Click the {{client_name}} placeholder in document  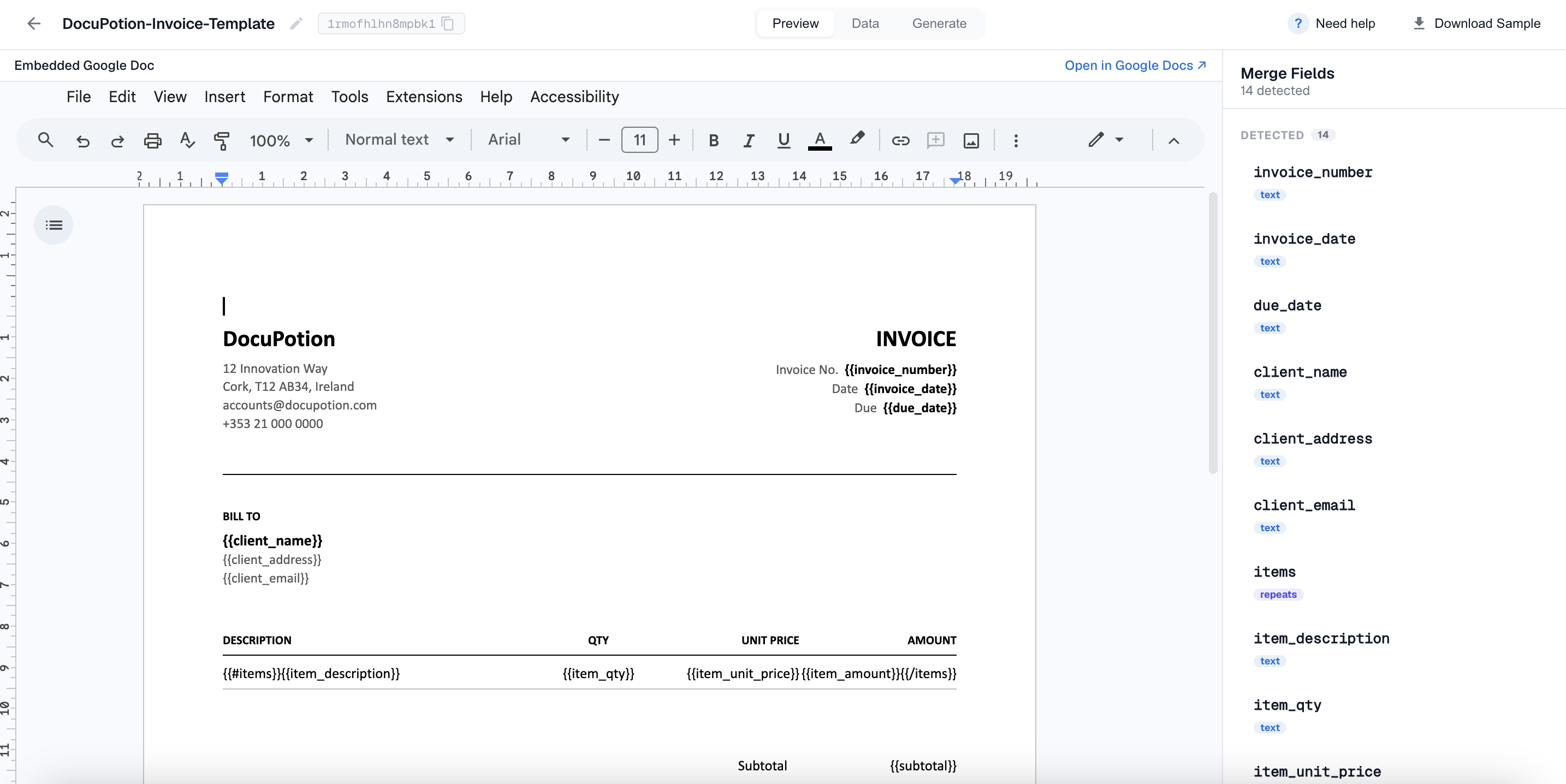(272, 541)
